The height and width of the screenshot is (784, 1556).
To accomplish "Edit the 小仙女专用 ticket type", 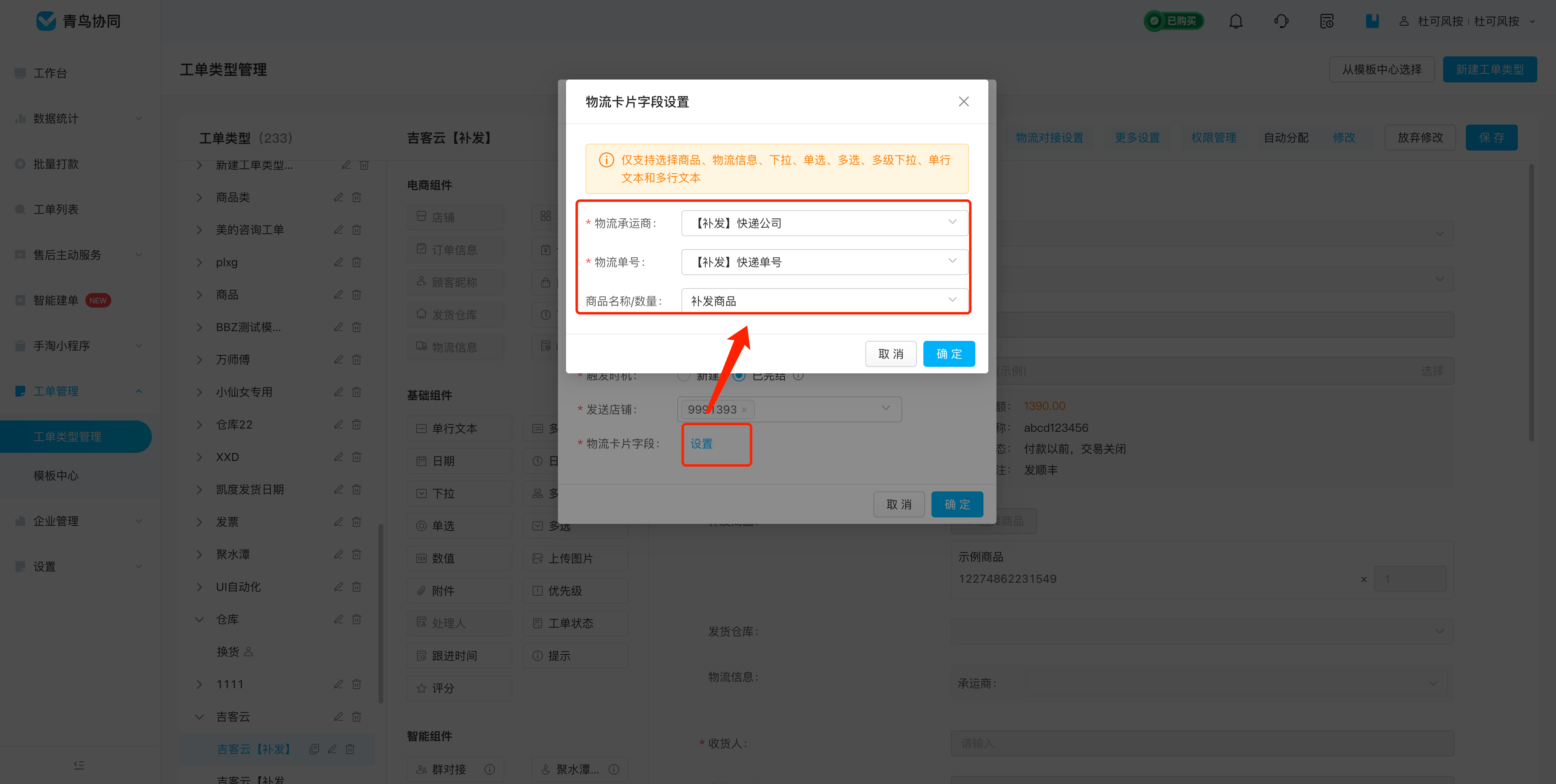I will pos(339,392).
